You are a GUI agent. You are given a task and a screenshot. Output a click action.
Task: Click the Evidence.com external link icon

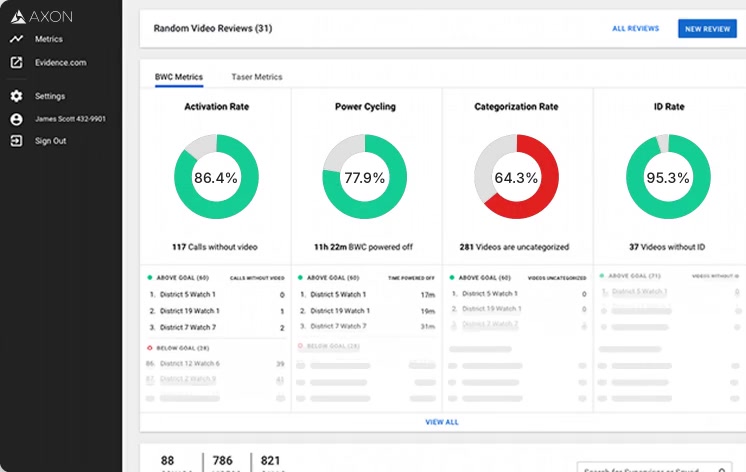pos(16,62)
